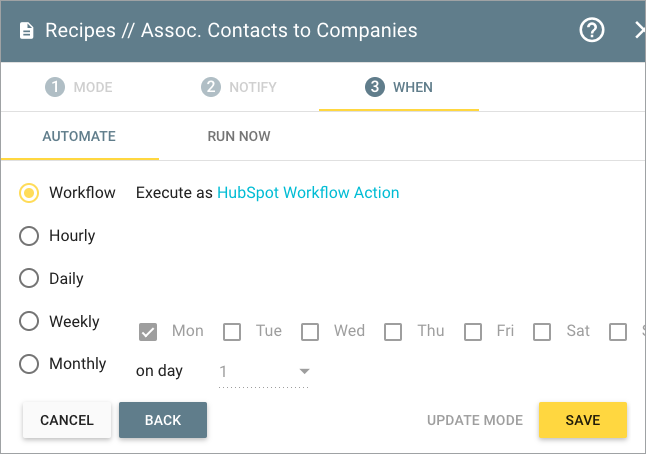Choose the Daily radio button
Viewport: 646px width, 454px height.
[x=29, y=278]
